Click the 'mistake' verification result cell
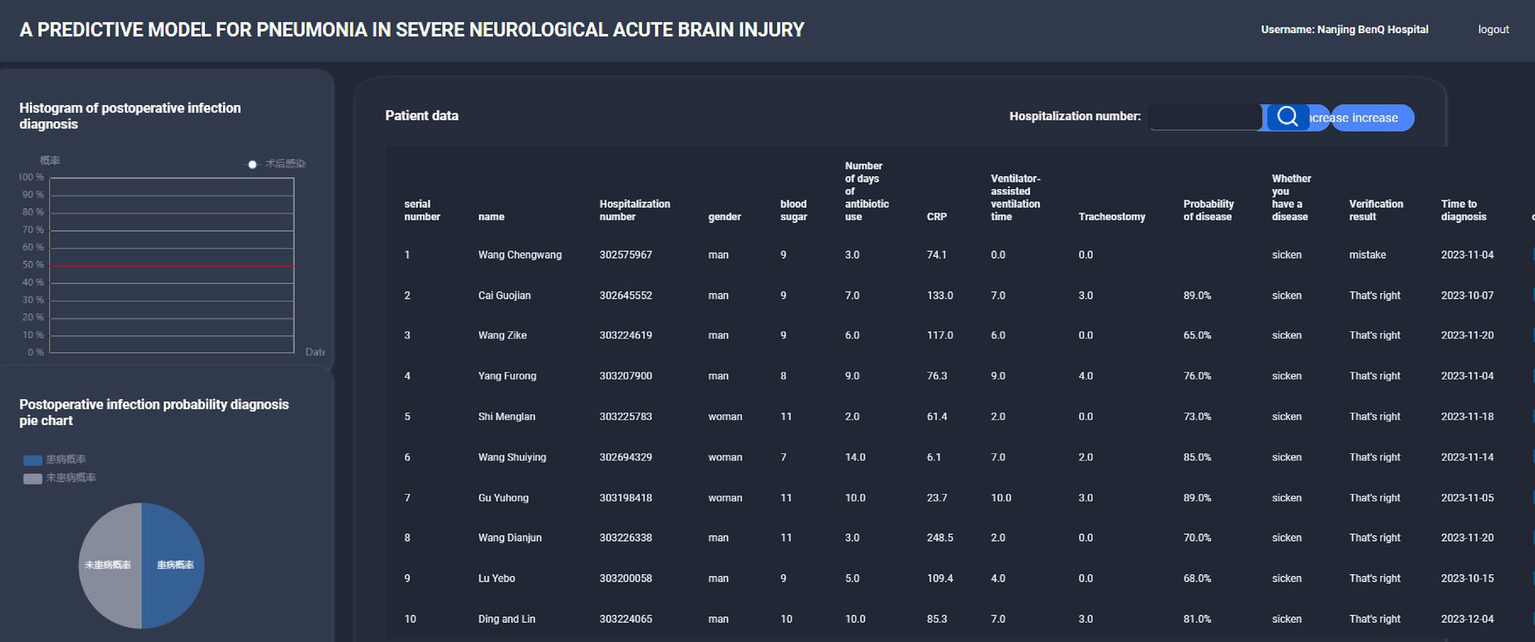Viewport: 1535px width, 642px height. pos(1367,255)
